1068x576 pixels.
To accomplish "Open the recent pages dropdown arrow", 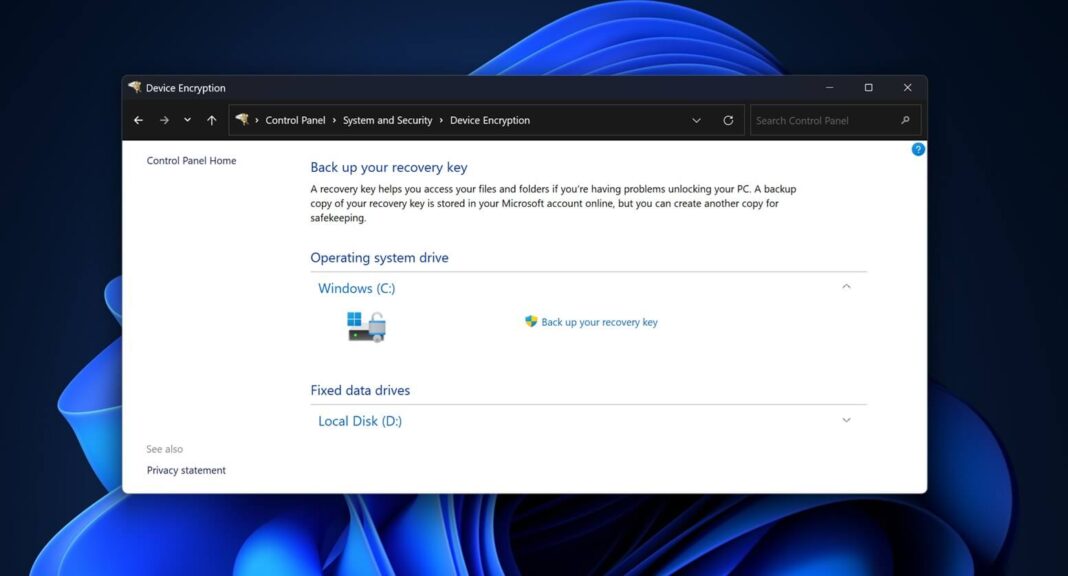I will pyautogui.click(x=187, y=120).
